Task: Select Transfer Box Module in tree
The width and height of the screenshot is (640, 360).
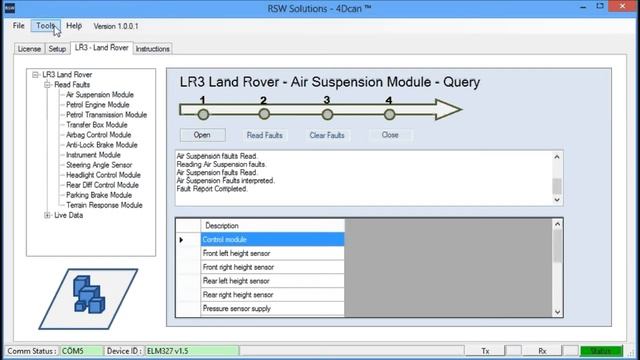Action: [x=97, y=125]
